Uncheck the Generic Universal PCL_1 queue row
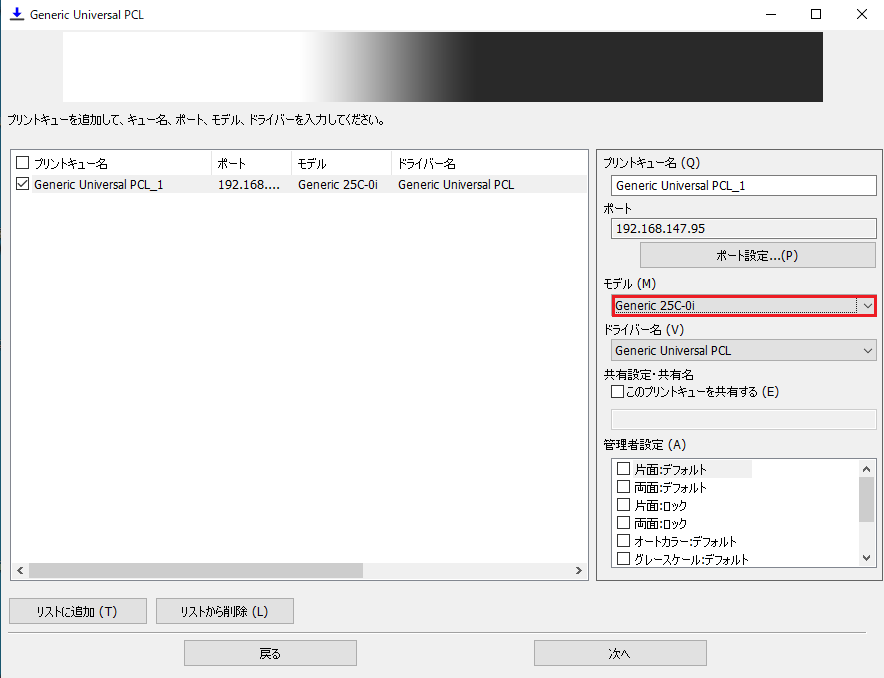Image resolution: width=884 pixels, height=678 pixels. click(23, 184)
